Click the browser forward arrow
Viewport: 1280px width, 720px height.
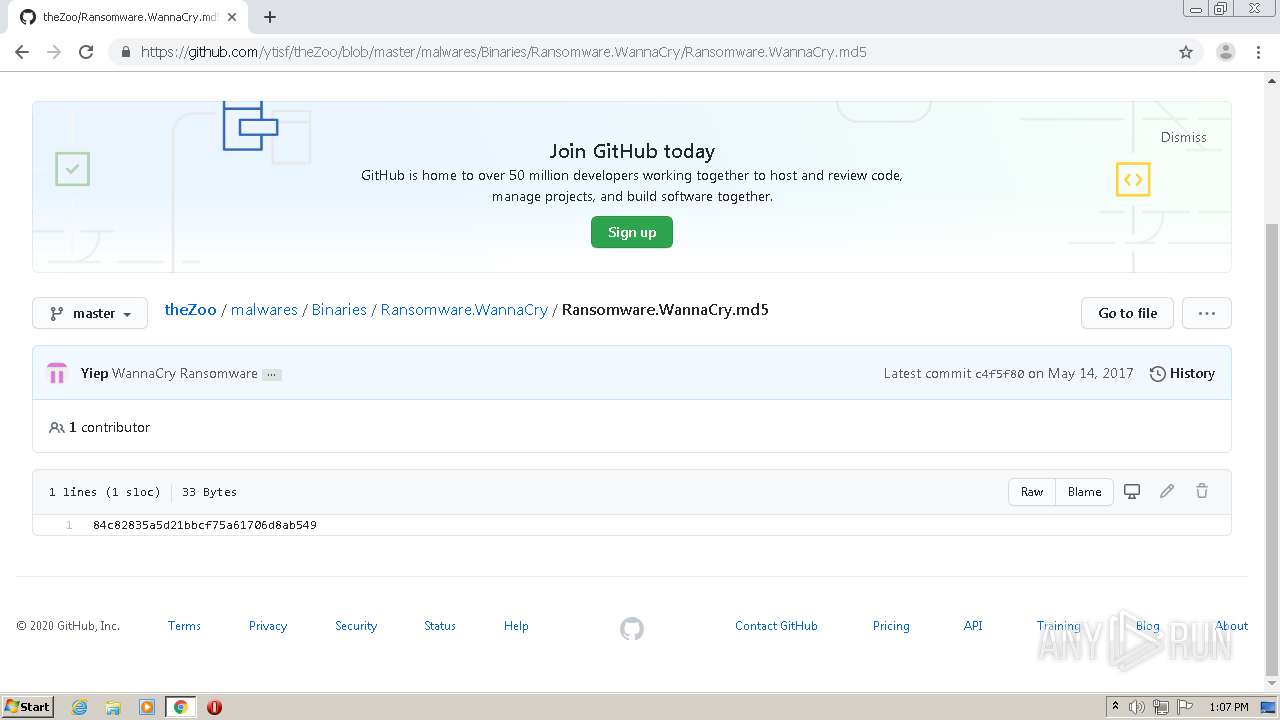point(54,52)
